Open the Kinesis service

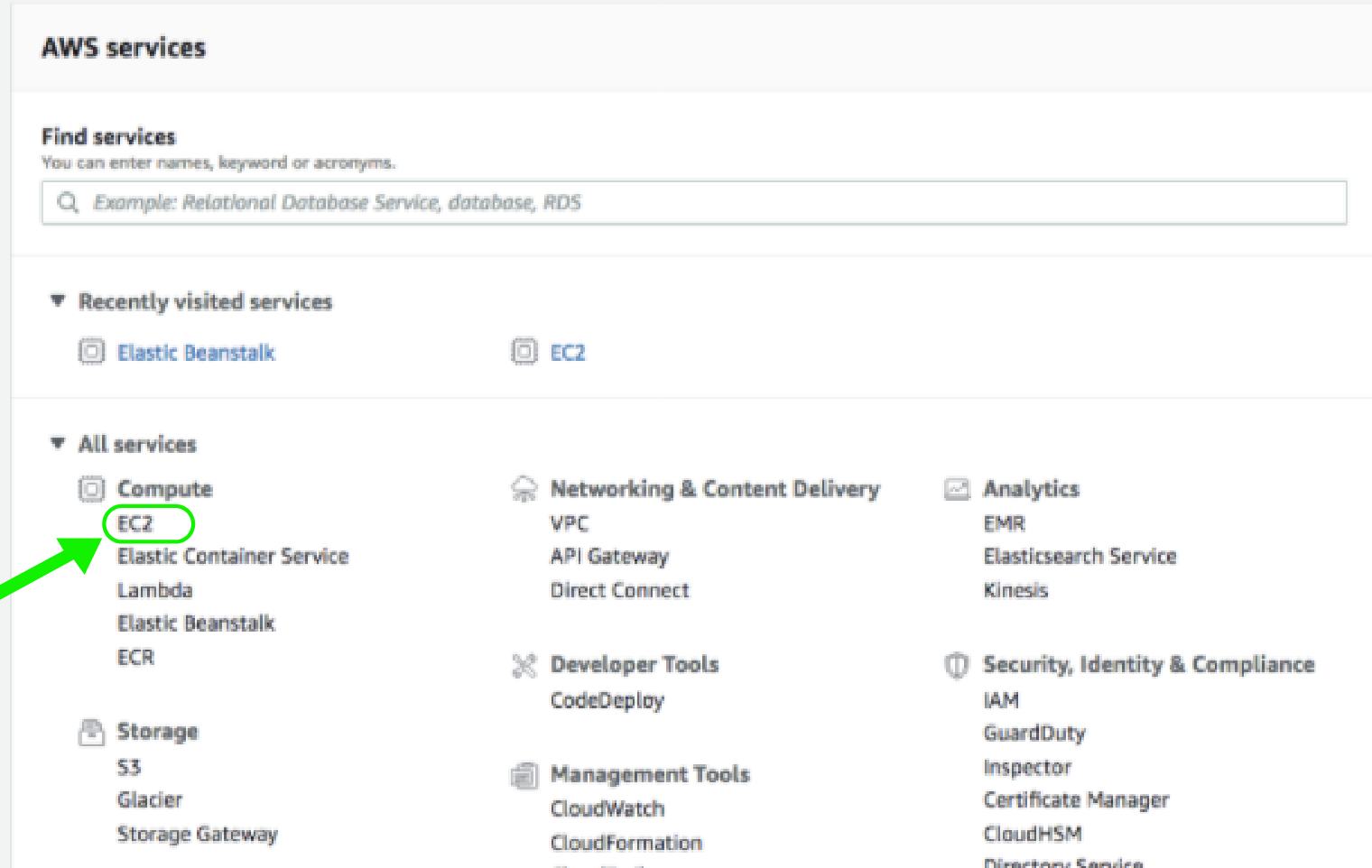coord(1016,590)
